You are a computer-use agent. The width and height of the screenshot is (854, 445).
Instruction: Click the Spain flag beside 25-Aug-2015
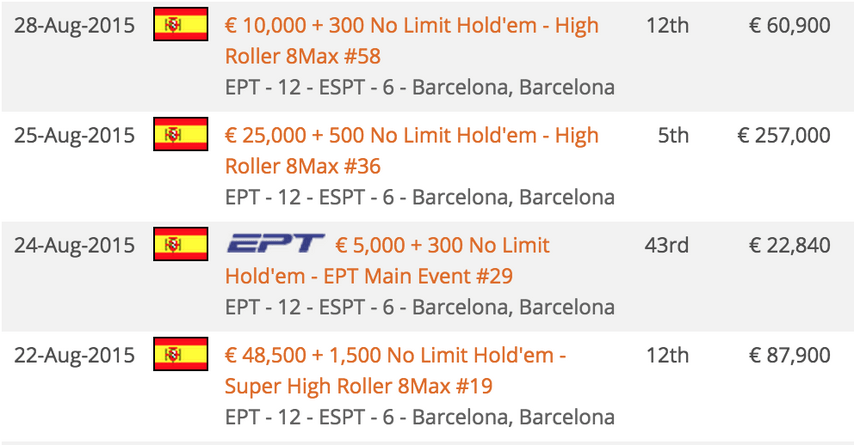pyautogui.click(x=180, y=134)
